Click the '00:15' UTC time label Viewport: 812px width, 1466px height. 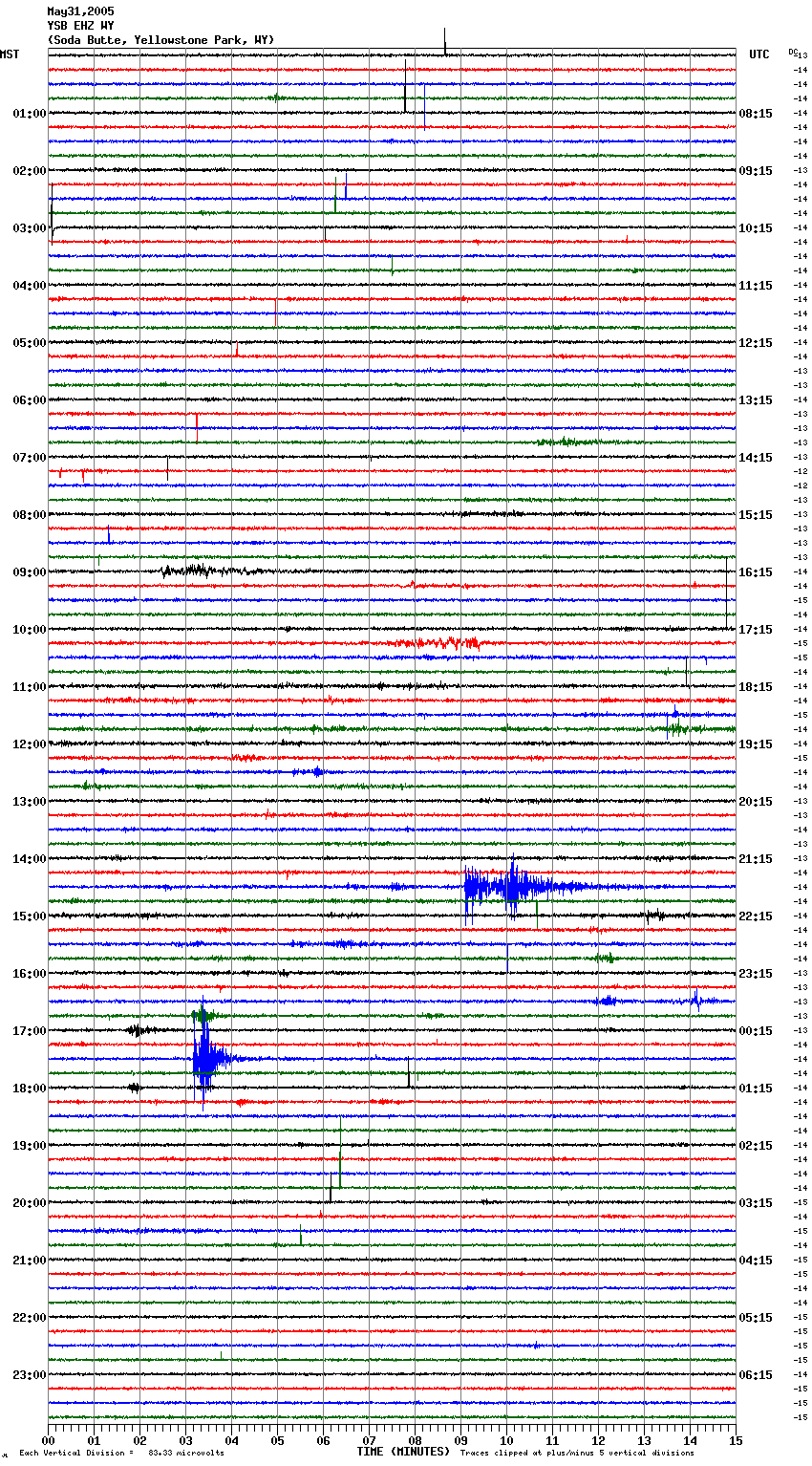tap(756, 1031)
